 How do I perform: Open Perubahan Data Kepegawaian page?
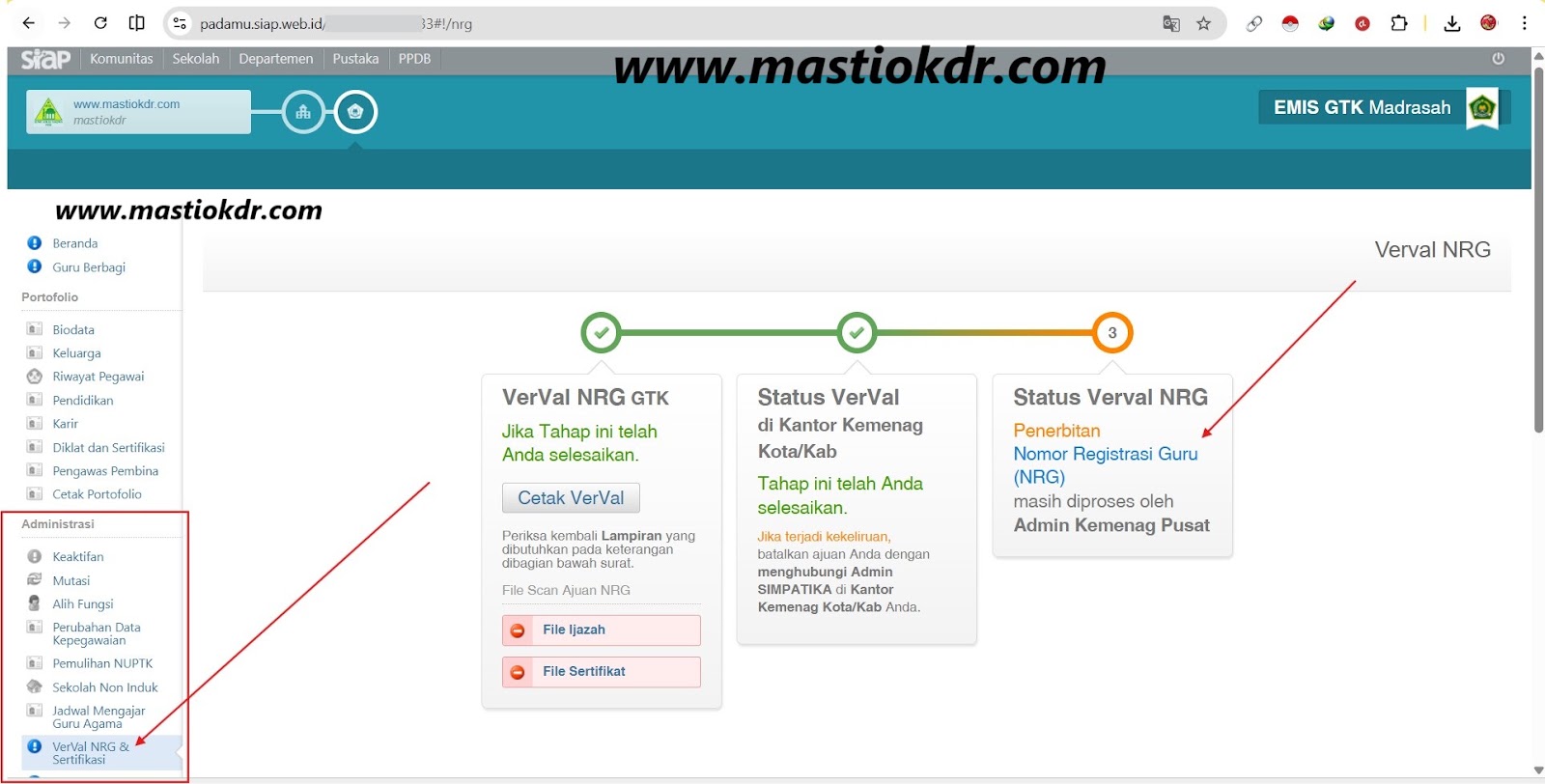coord(97,633)
